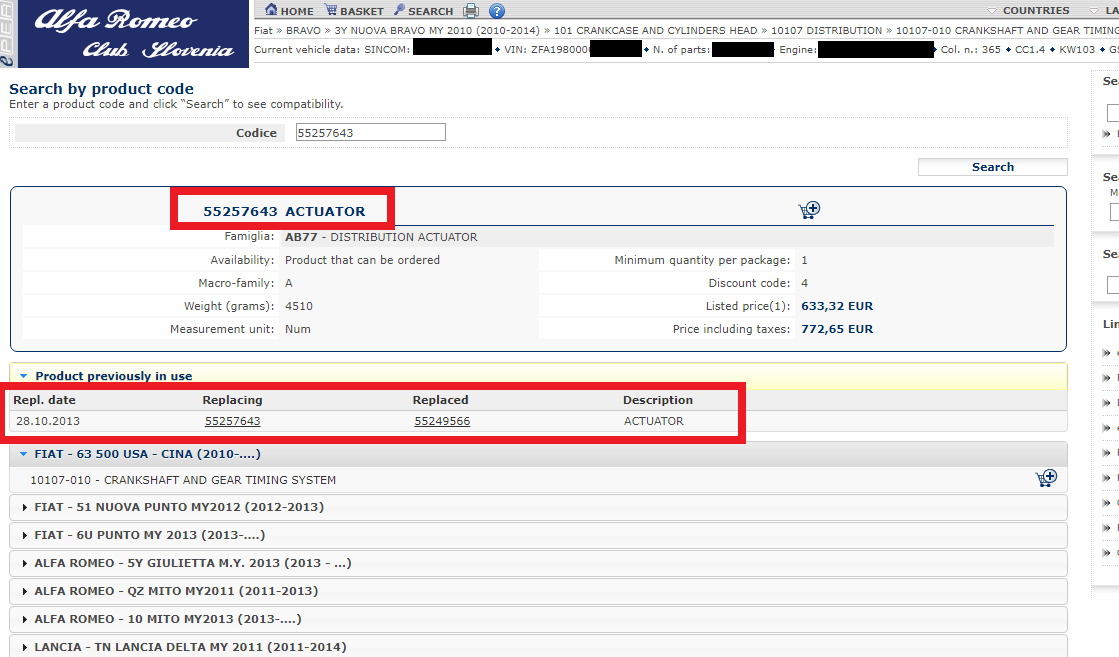Click the ACTUATOR description cell in replacement table

[654, 421]
